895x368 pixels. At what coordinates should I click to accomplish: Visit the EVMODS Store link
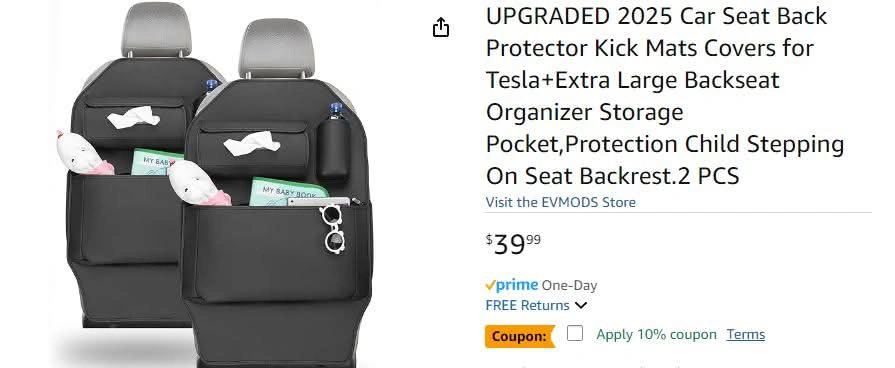pos(561,202)
